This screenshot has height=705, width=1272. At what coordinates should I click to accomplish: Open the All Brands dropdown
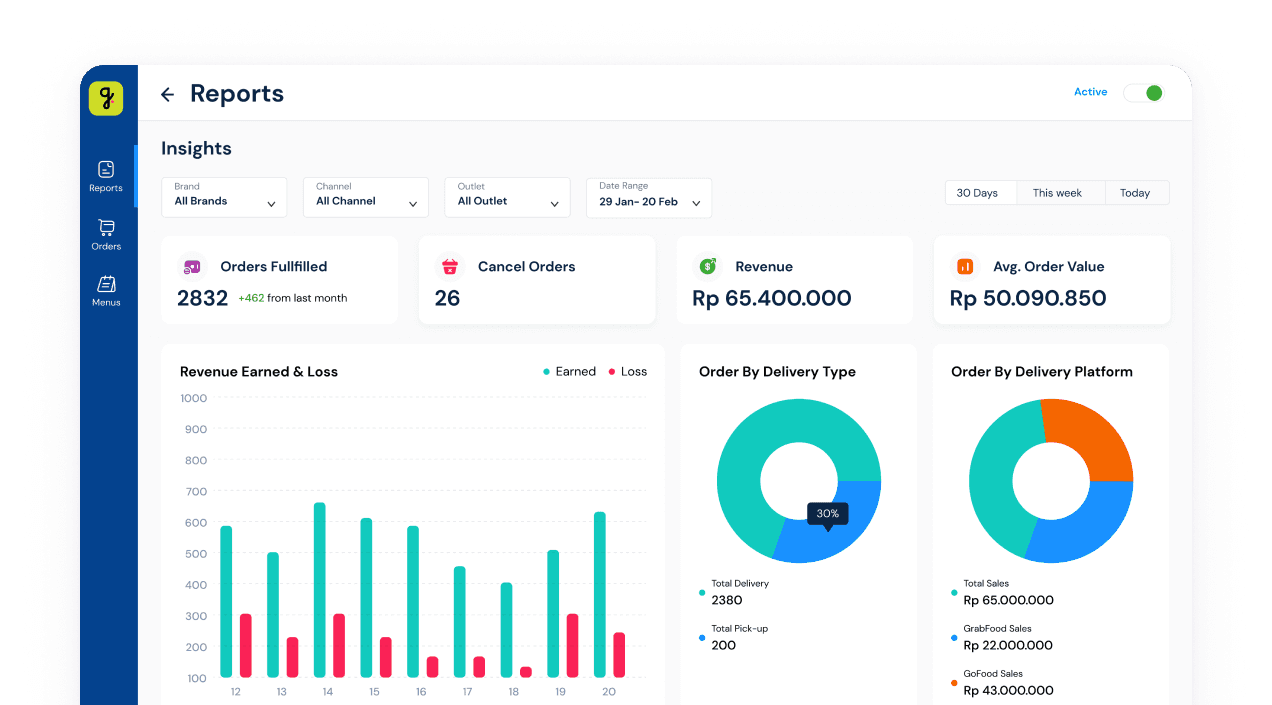click(224, 197)
